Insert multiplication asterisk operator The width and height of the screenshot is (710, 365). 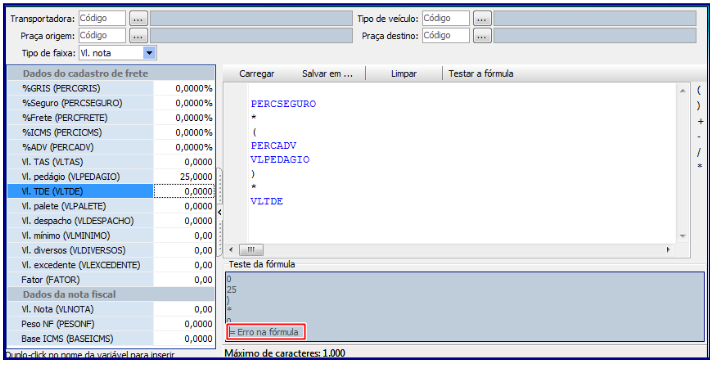point(700,167)
